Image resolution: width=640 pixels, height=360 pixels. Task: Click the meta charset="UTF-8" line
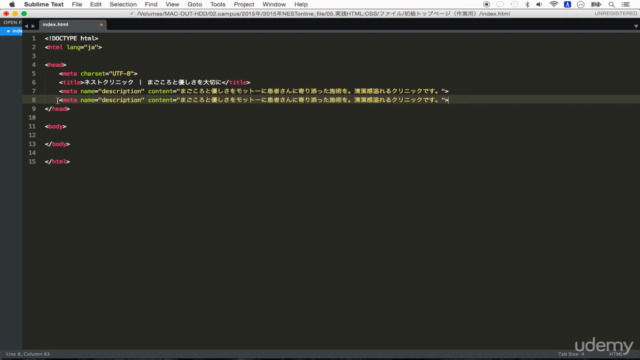click(x=98, y=74)
